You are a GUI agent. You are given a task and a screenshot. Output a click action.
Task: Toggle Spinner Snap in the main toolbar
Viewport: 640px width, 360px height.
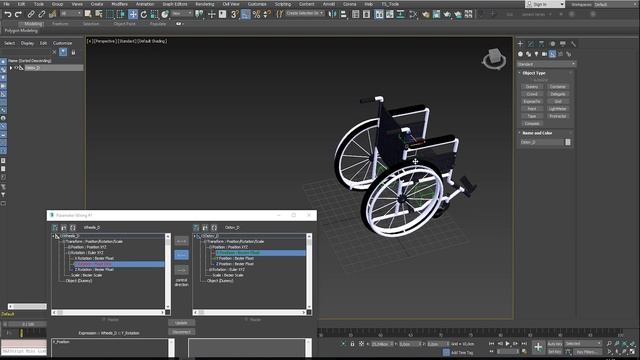click(267, 14)
